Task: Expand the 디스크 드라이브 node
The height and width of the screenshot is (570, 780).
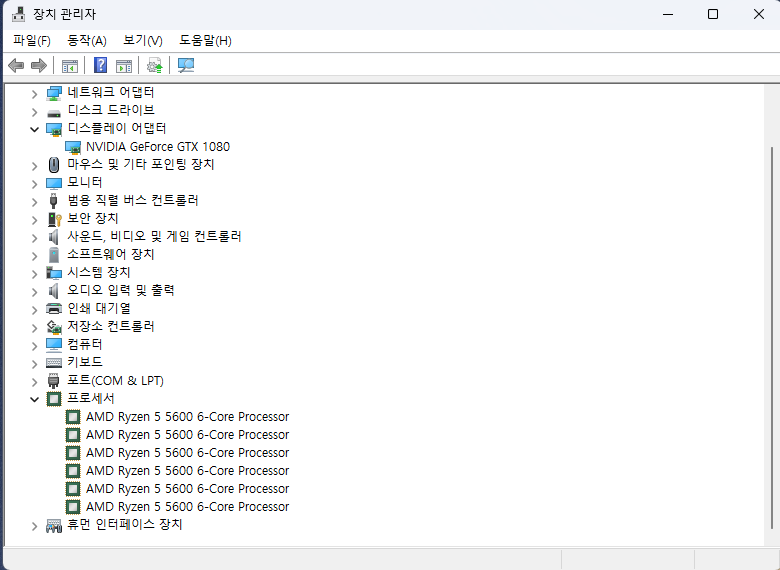Action: pyautogui.click(x=34, y=112)
